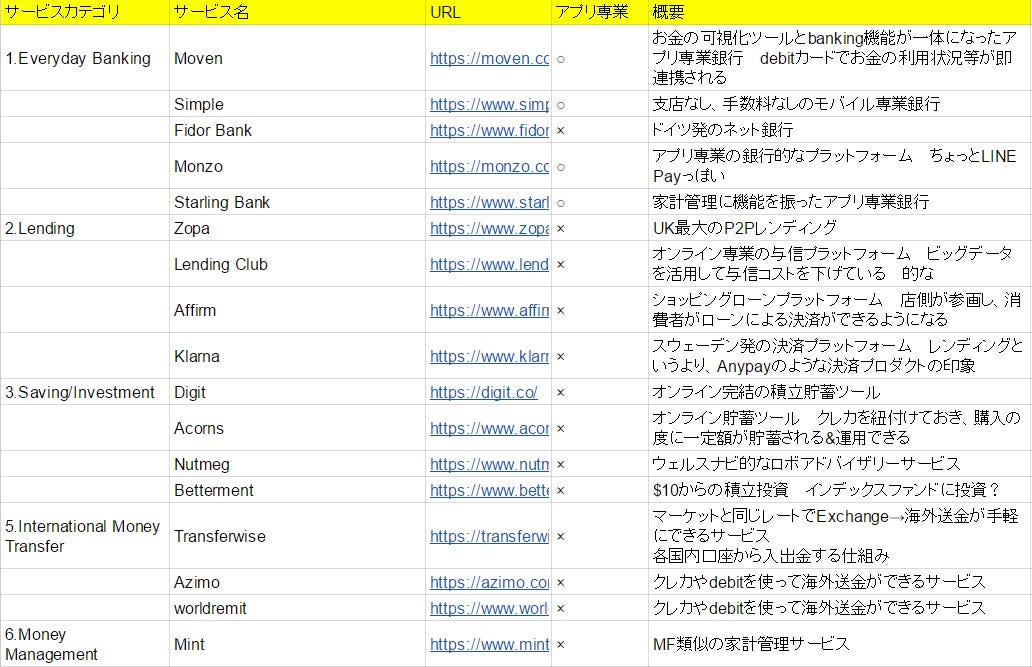This screenshot has height=667, width=1032.
Task: Select Monzo description mentioning LINE Pay
Action: tap(840, 166)
